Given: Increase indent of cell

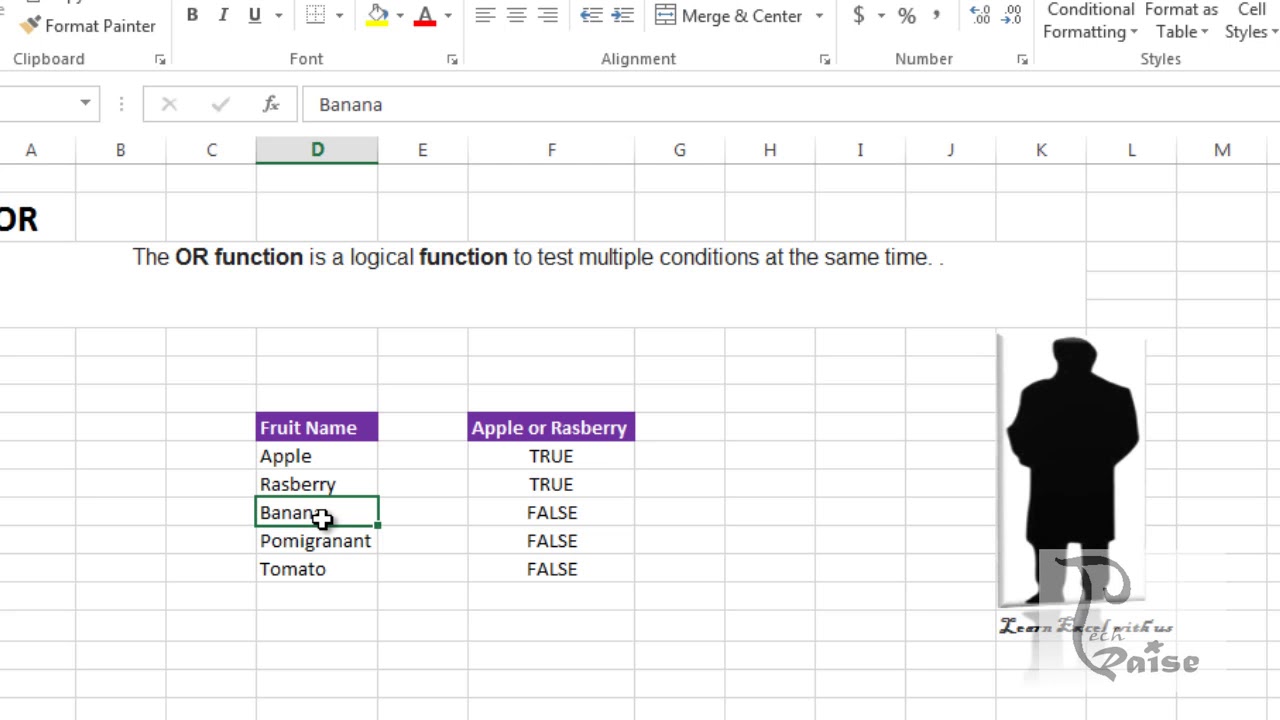Looking at the screenshot, I should coord(622,15).
